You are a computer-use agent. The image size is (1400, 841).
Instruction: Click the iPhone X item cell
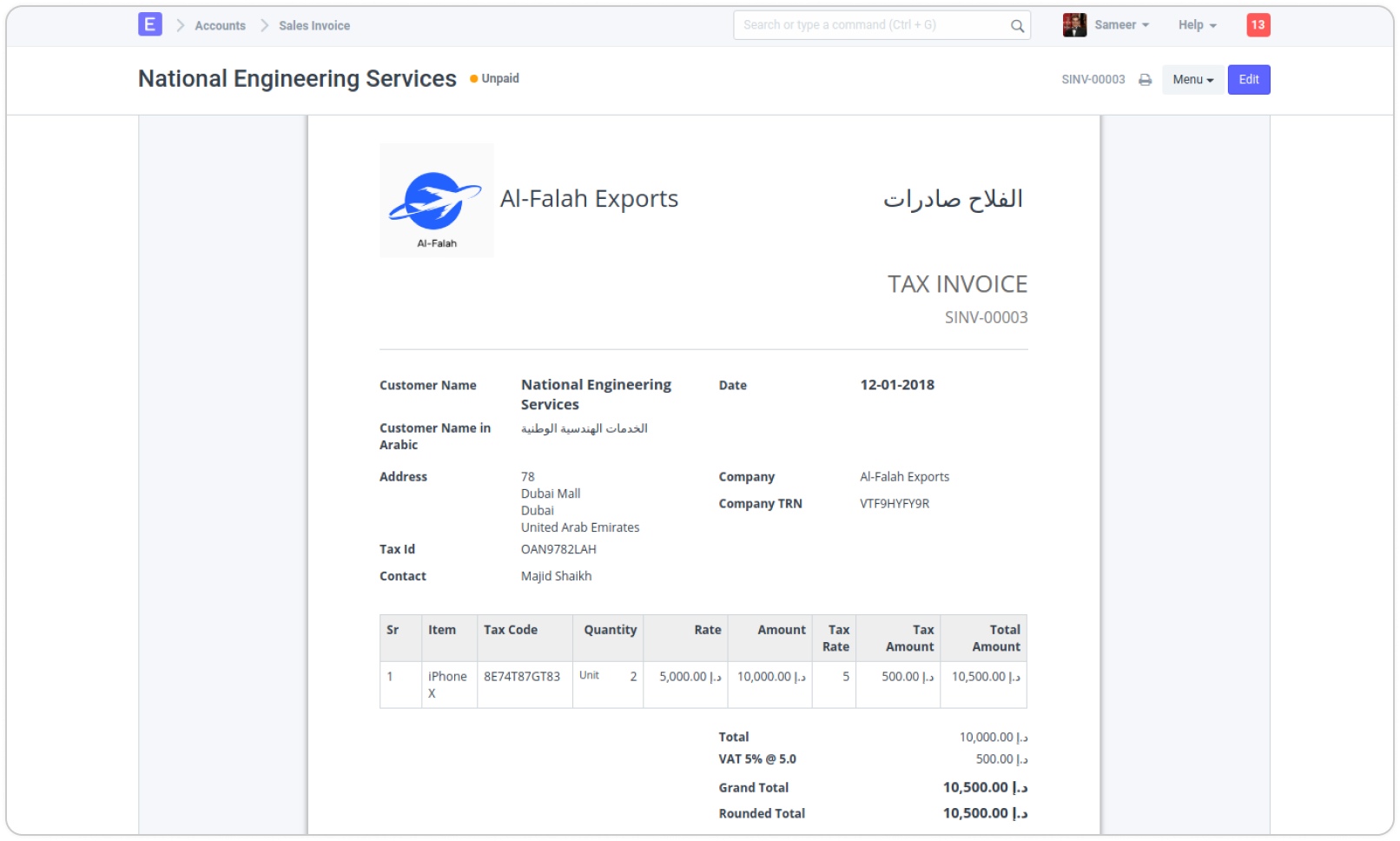(449, 685)
